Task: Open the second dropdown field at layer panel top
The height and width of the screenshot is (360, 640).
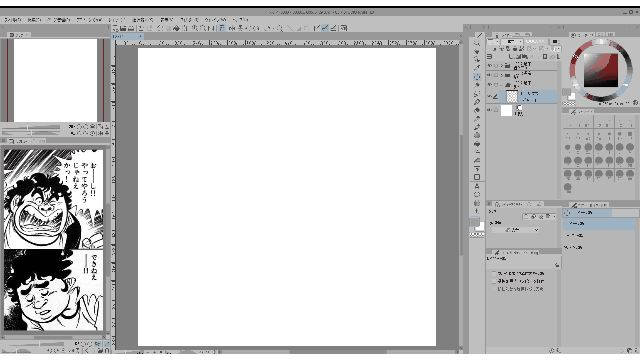Action: (512, 42)
